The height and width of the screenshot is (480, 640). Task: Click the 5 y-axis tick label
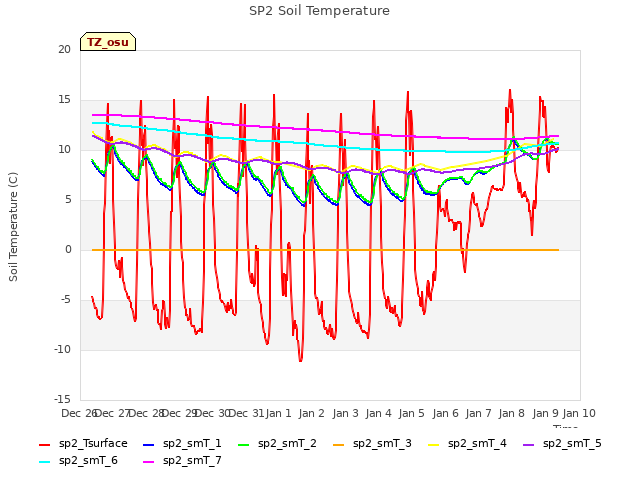(68, 200)
